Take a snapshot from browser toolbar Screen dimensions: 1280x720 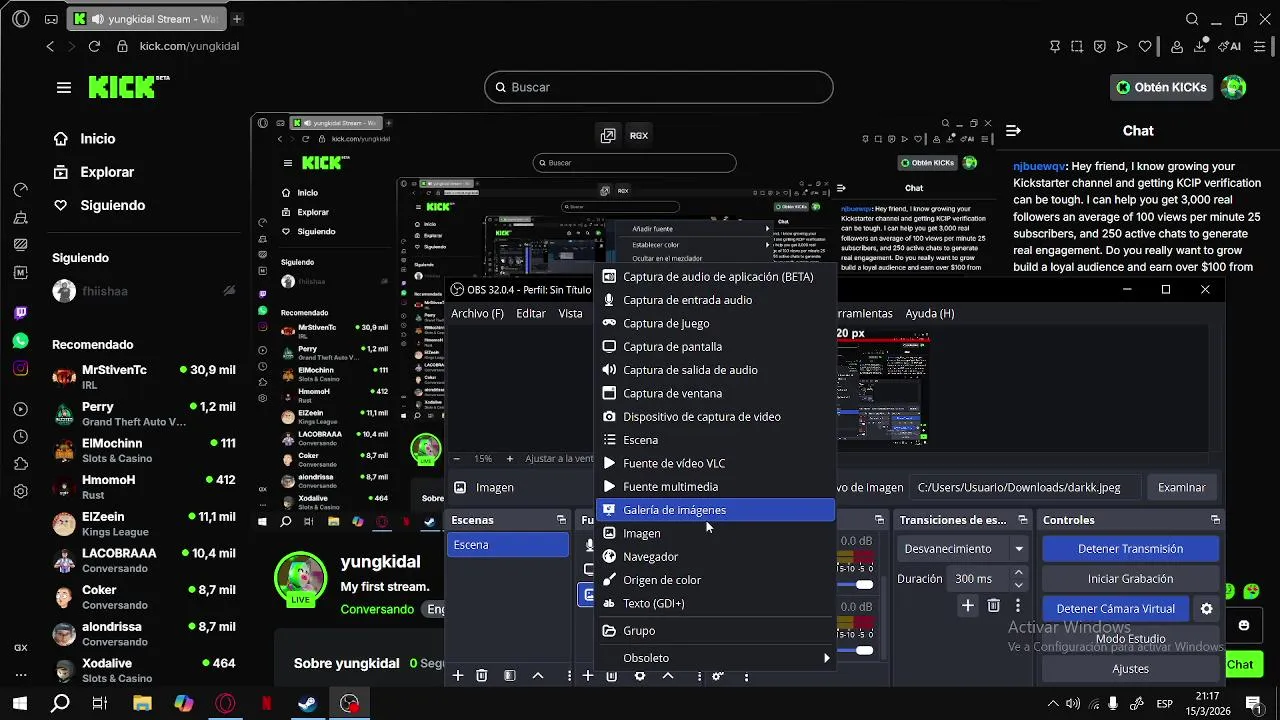point(1077,46)
